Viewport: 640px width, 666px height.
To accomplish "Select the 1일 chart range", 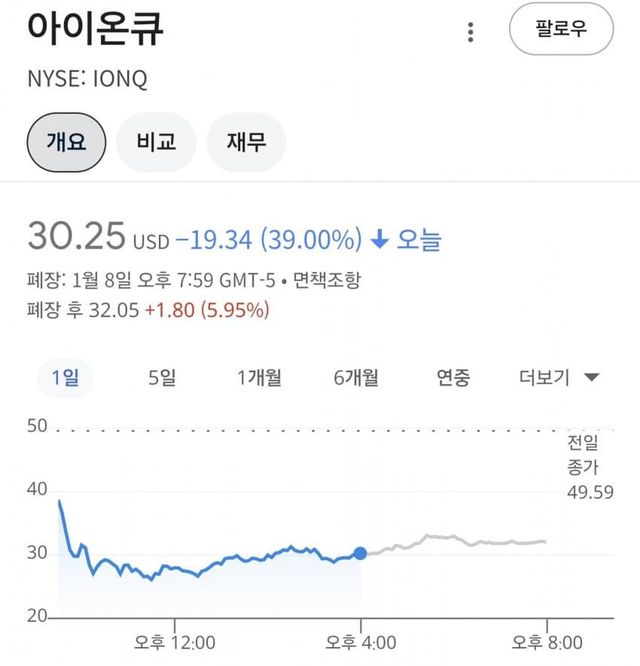I will click(x=65, y=377).
